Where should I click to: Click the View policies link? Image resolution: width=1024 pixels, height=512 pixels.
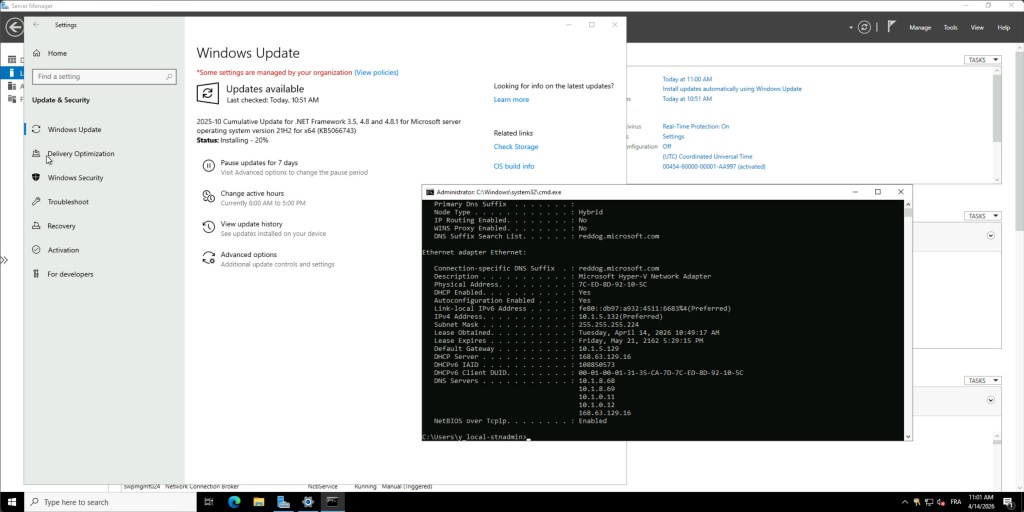click(376, 72)
